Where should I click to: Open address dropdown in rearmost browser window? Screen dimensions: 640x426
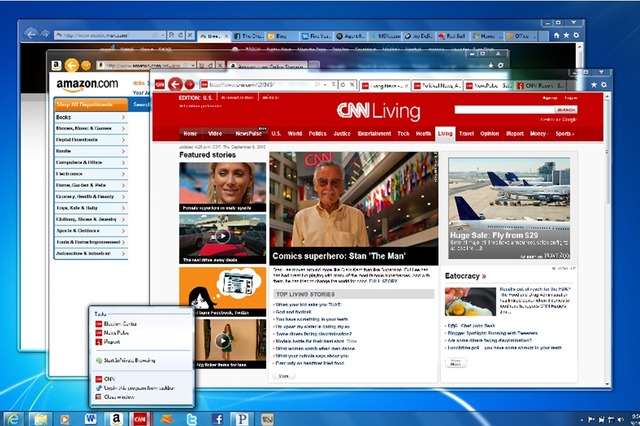point(163,36)
